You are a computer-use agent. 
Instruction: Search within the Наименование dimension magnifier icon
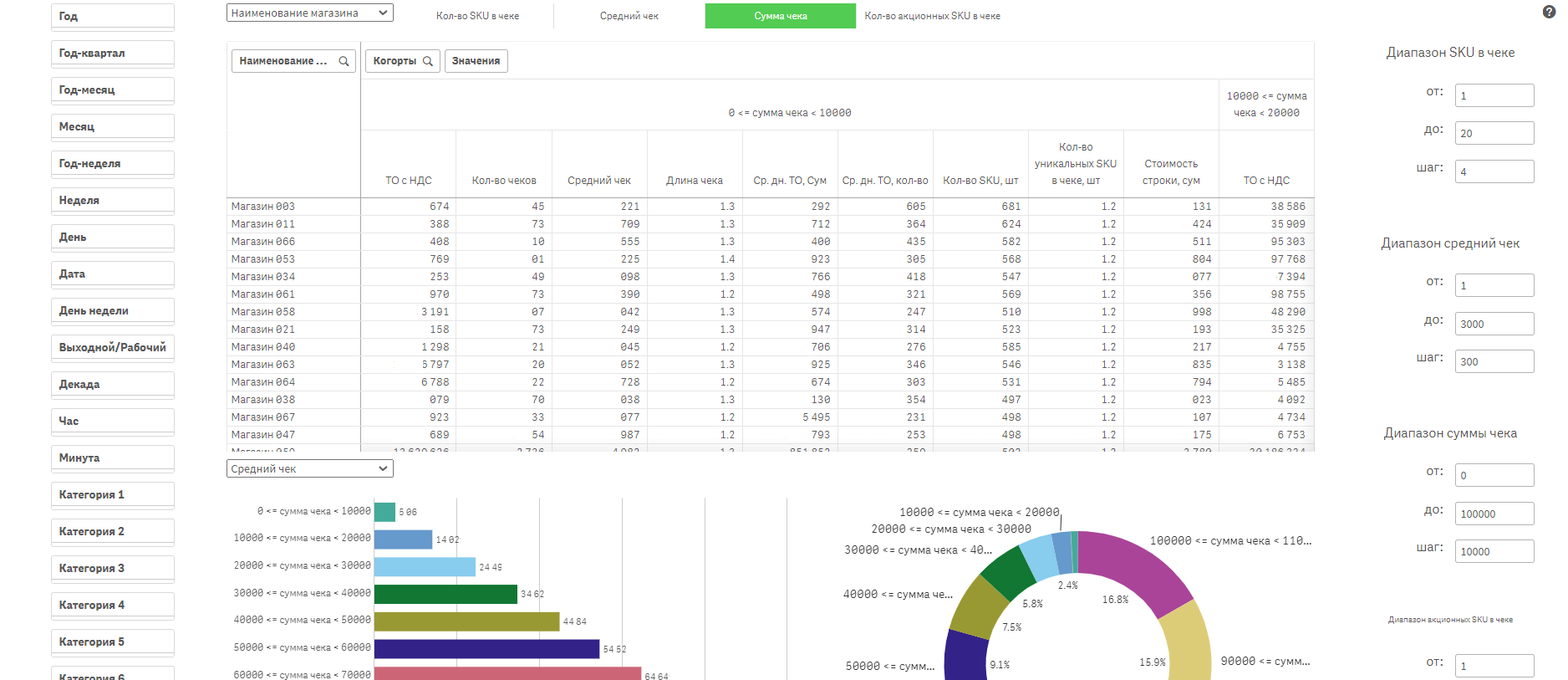click(x=344, y=61)
